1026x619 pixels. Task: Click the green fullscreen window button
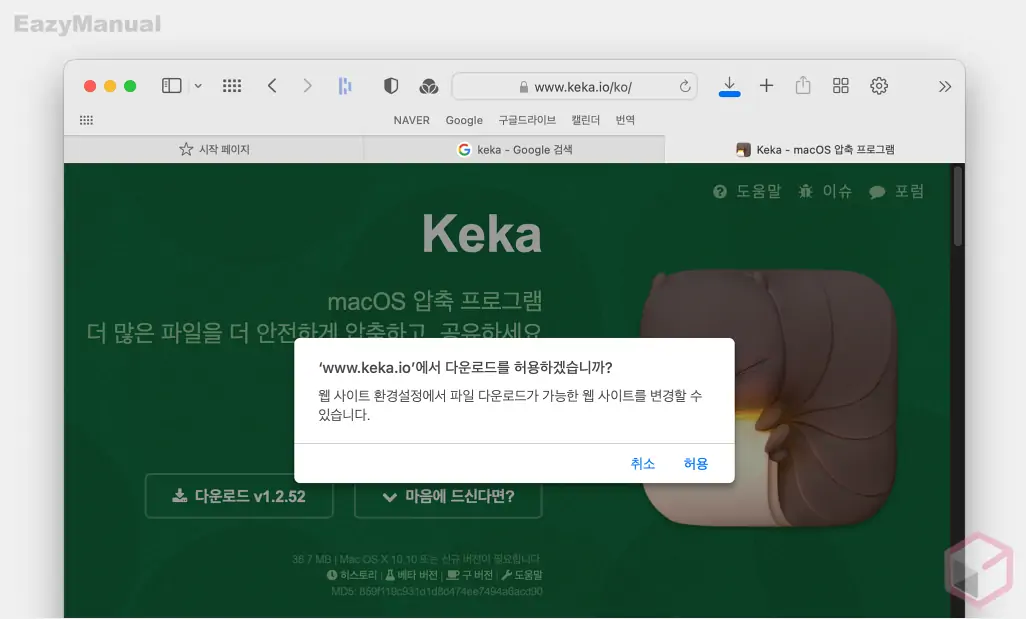pos(130,86)
